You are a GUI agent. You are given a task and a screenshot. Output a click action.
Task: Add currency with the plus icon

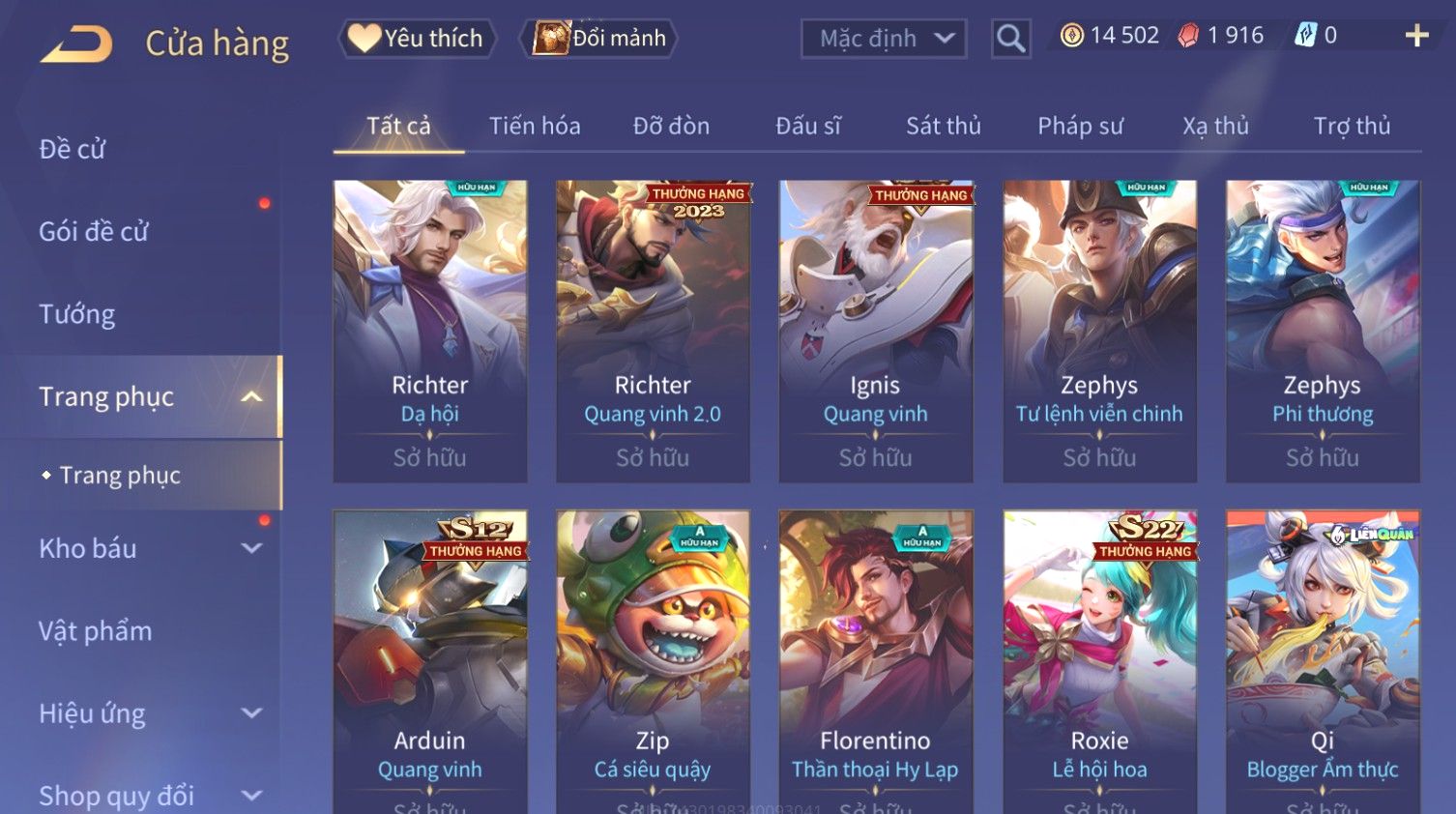tap(1416, 36)
